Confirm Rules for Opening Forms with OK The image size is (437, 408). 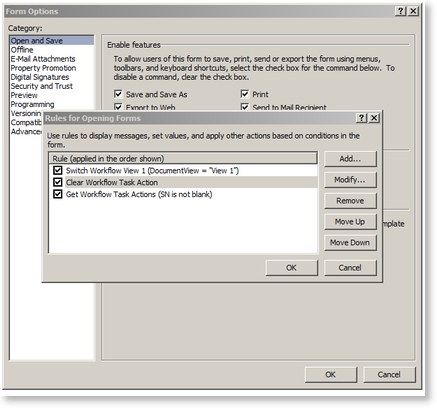292,268
